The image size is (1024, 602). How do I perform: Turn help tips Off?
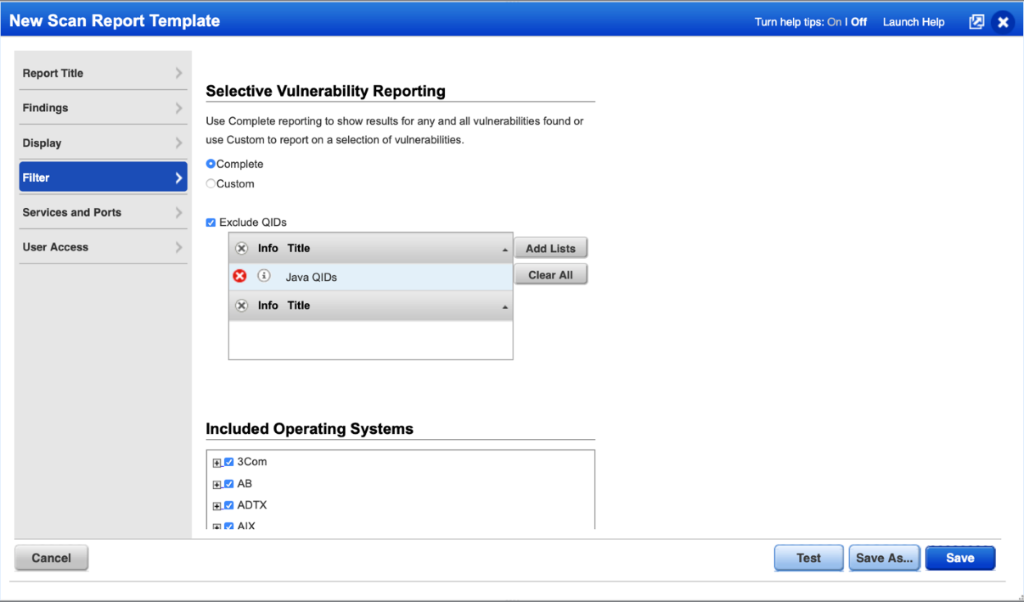[x=859, y=22]
